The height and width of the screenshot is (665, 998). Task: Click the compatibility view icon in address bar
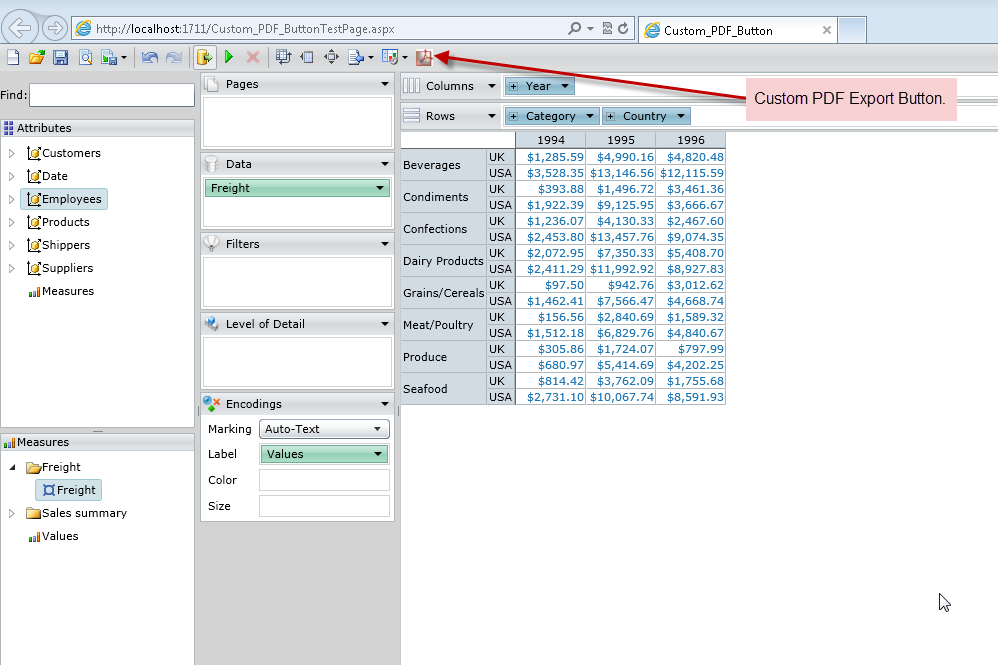[607, 29]
